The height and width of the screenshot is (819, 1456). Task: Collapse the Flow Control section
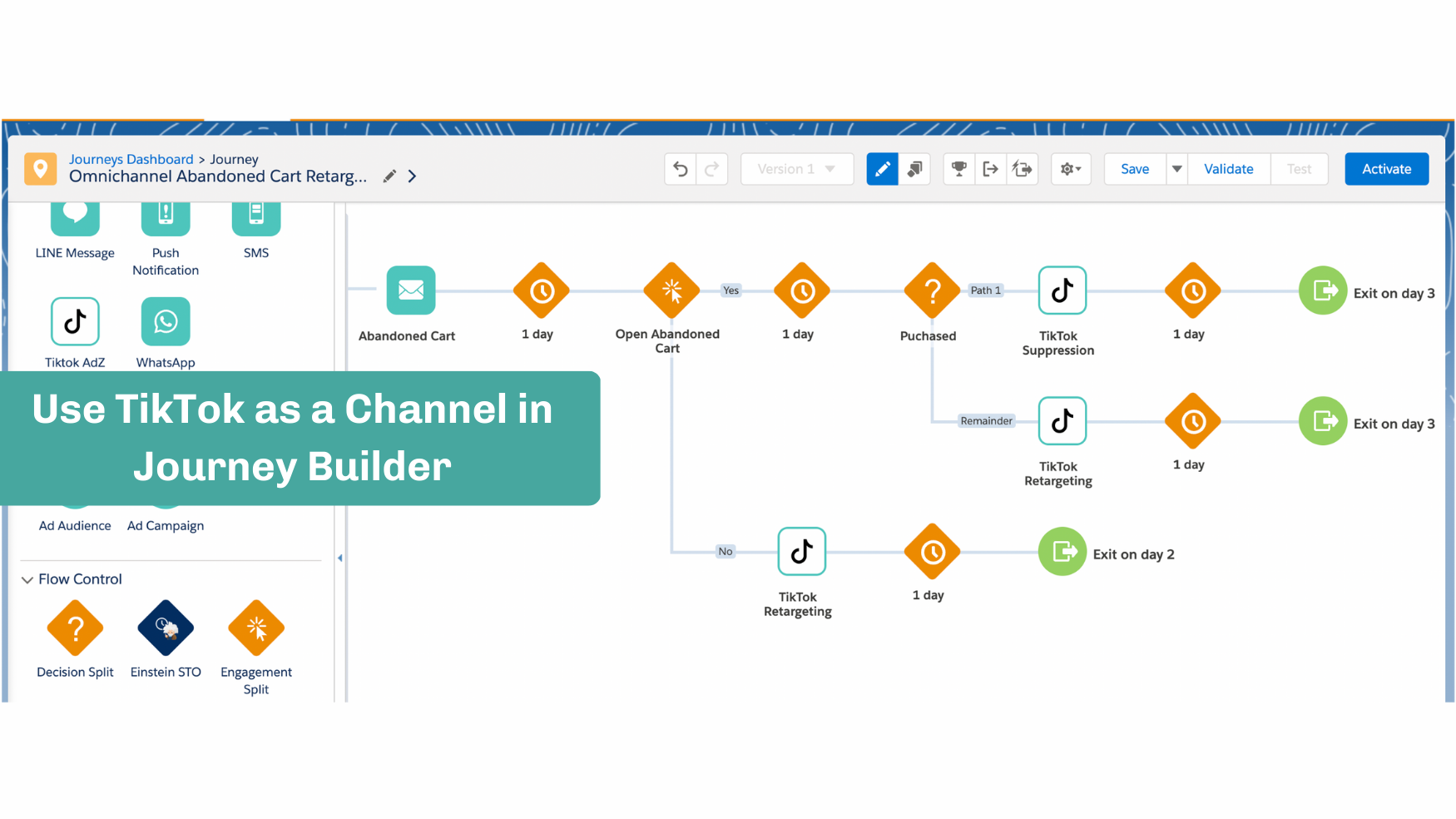[x=27, y=579]
